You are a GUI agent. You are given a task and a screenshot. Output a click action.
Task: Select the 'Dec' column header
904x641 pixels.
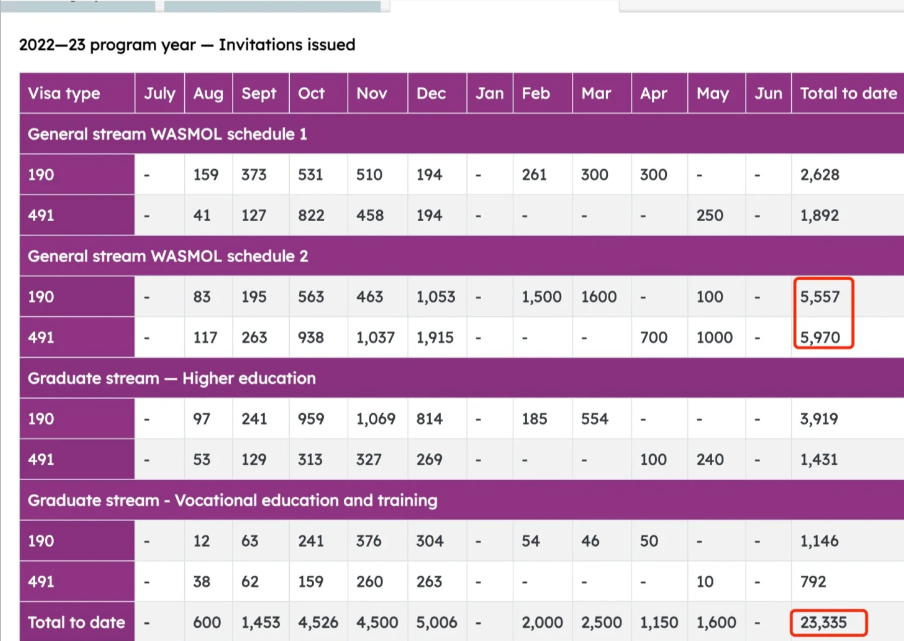pos(437,93)
